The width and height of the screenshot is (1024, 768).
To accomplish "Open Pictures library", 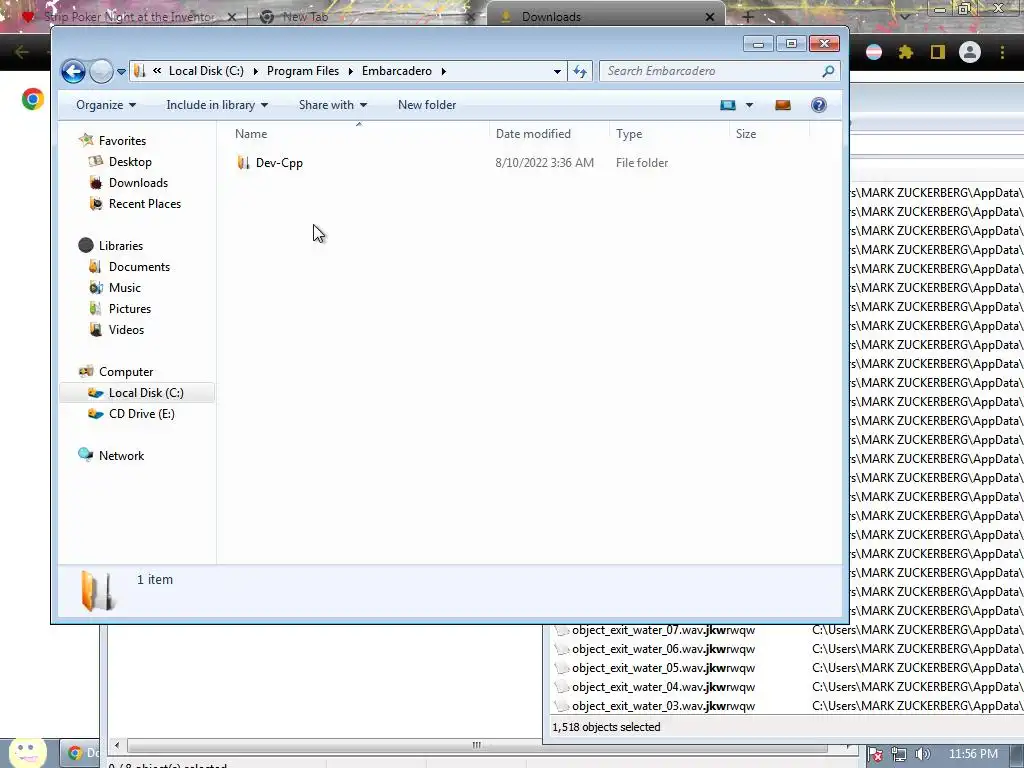I will click(130, 308).
